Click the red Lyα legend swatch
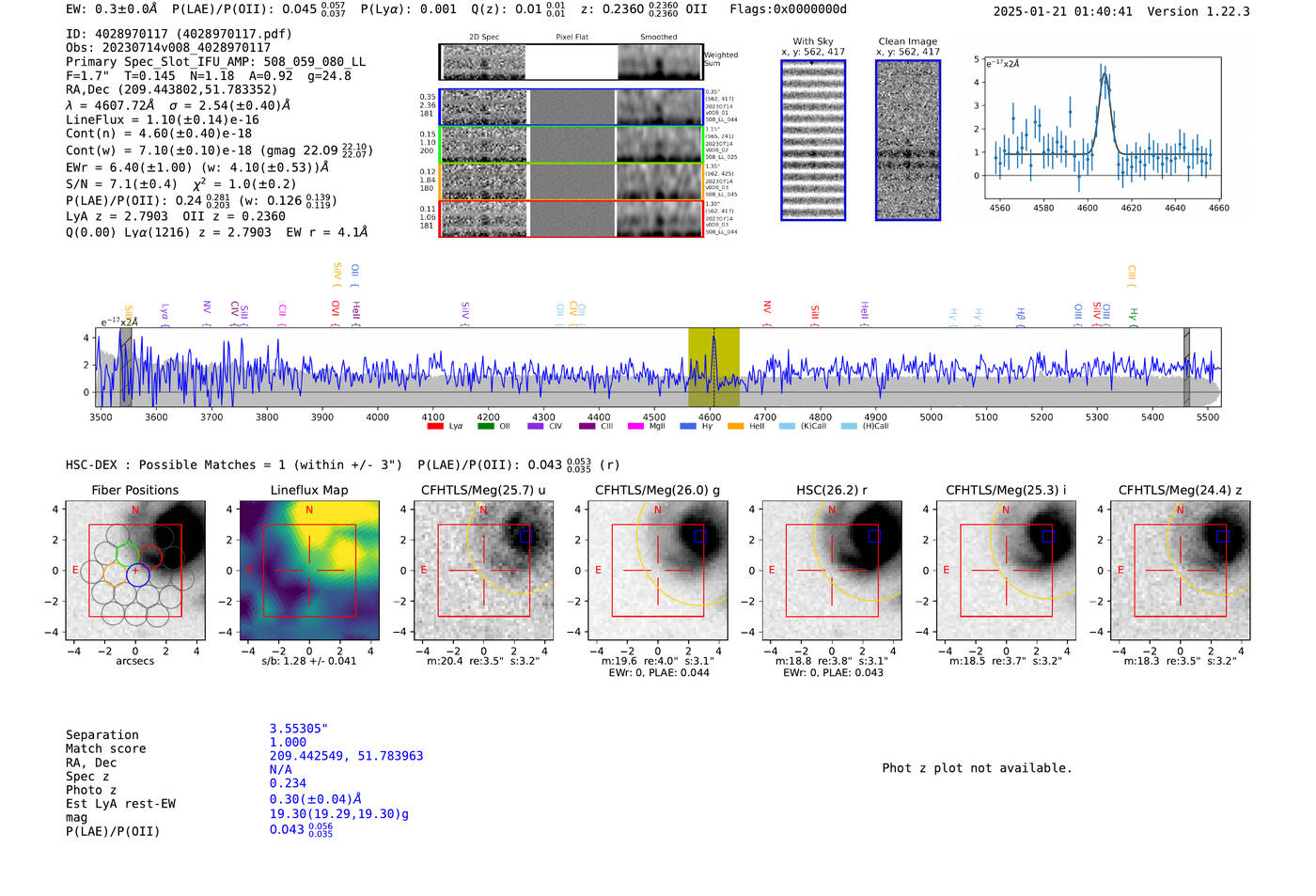 434,426
